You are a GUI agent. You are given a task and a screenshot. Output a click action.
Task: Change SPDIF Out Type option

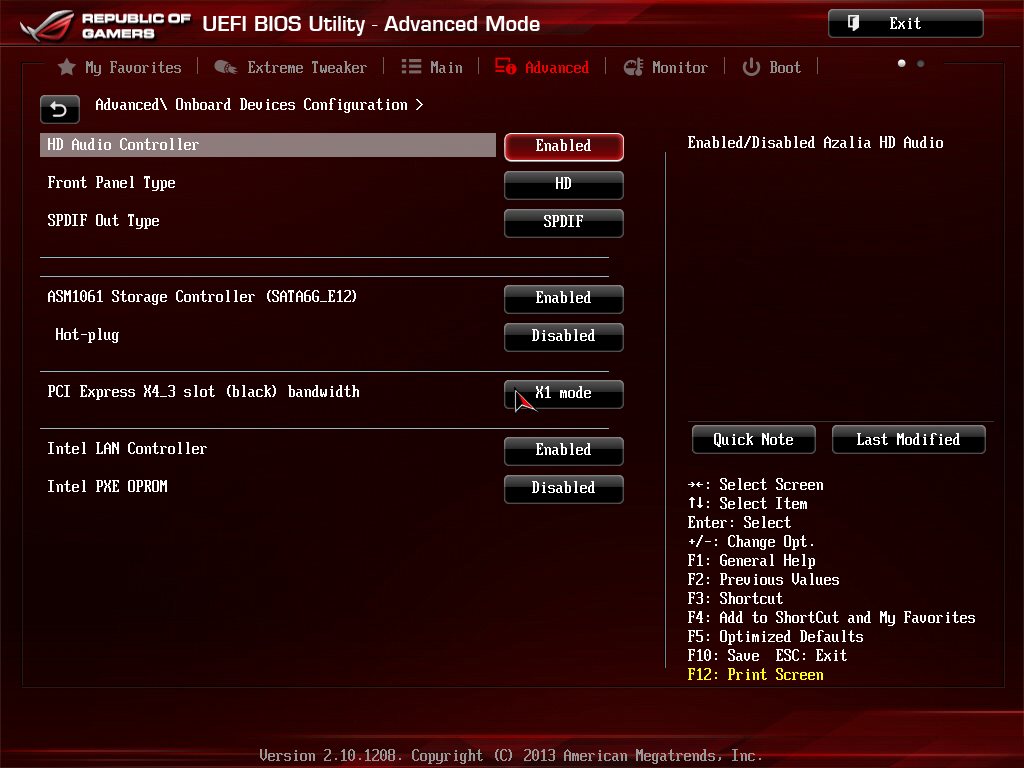pyautogui.click(x=564, y=223)
